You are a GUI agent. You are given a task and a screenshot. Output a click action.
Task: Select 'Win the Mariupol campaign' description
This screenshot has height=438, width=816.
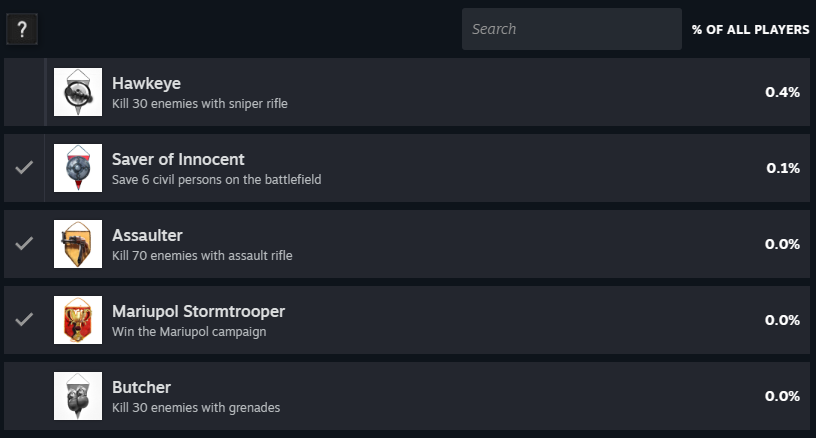pos(189,331)
